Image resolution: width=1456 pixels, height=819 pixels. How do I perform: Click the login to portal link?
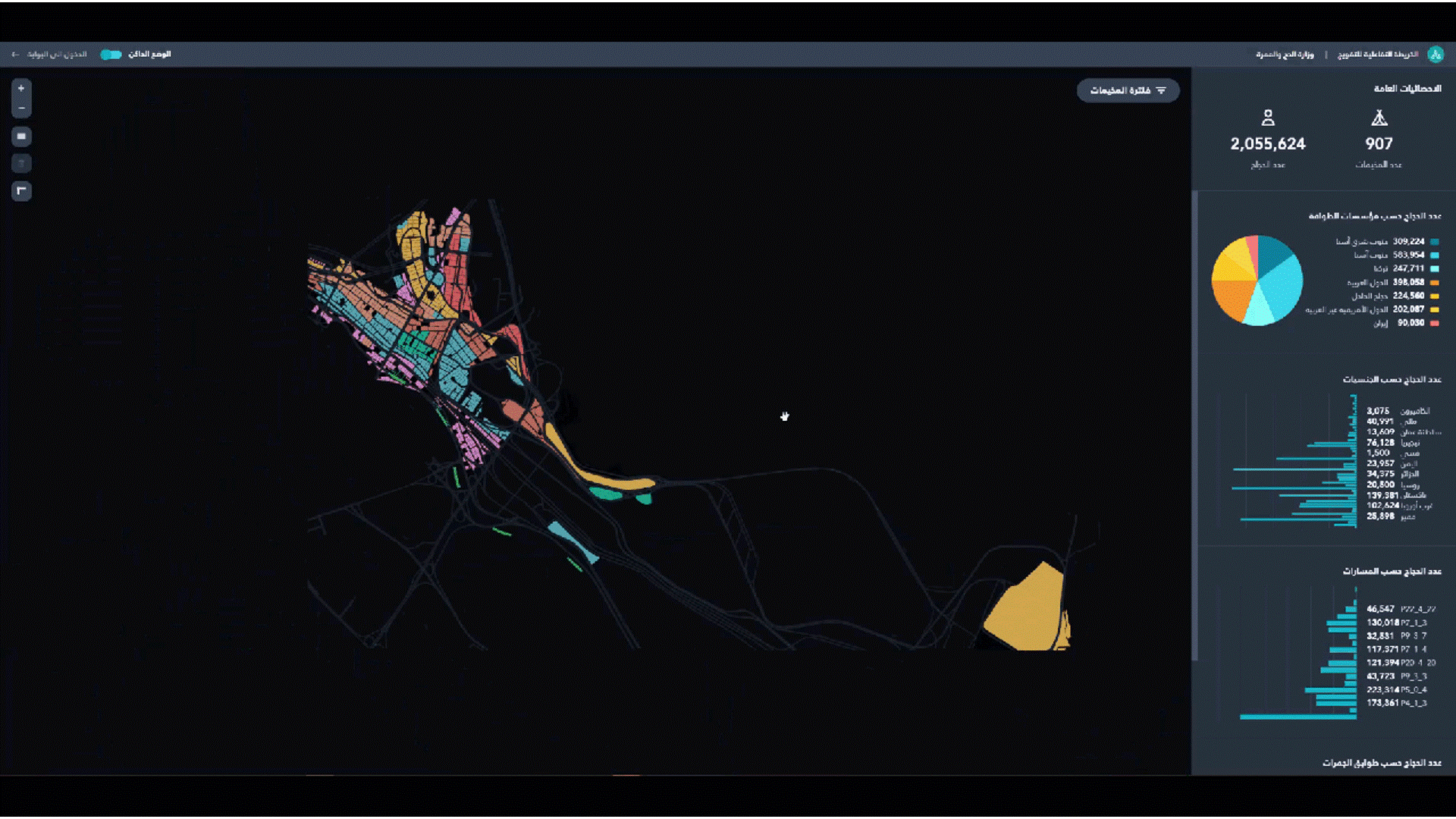click(x=57, y=55)
